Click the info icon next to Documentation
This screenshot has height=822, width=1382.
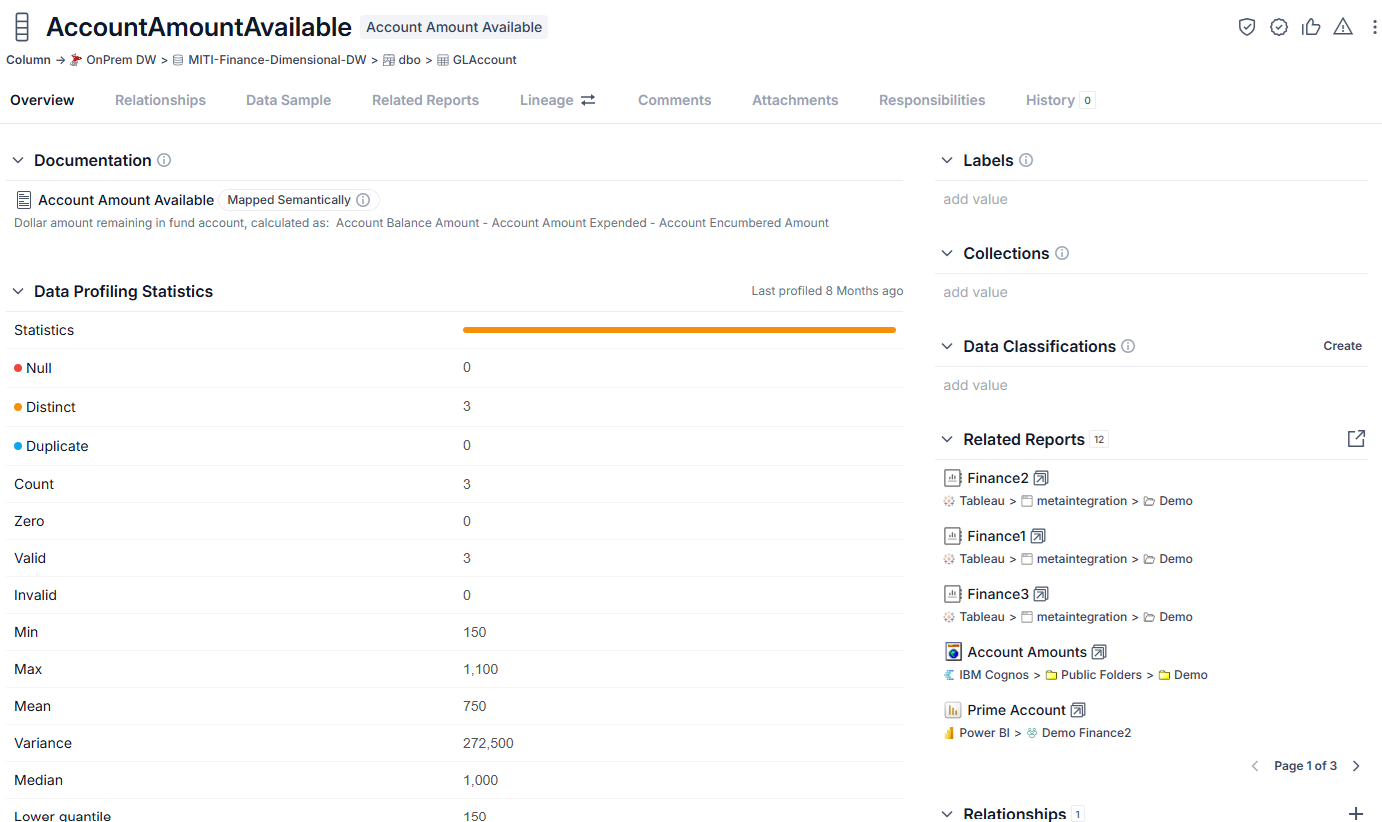(164, 160)
